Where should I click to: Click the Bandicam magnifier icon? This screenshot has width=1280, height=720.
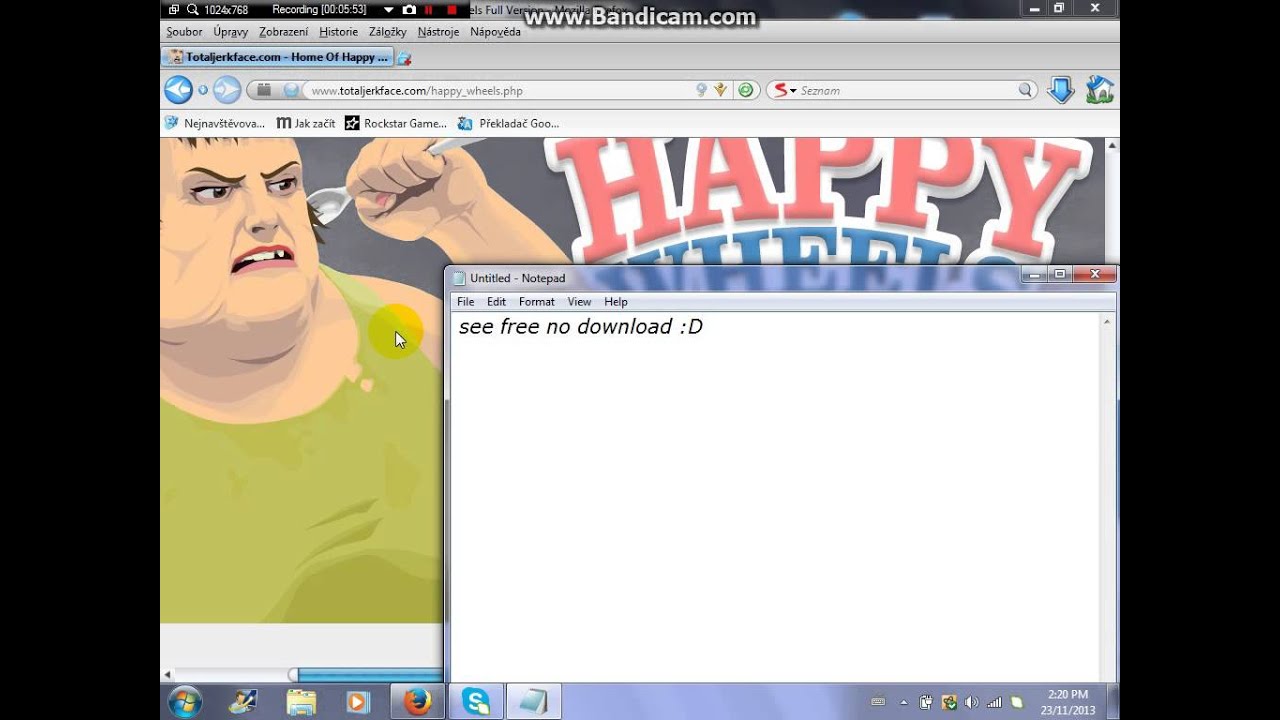pos(192,9)
